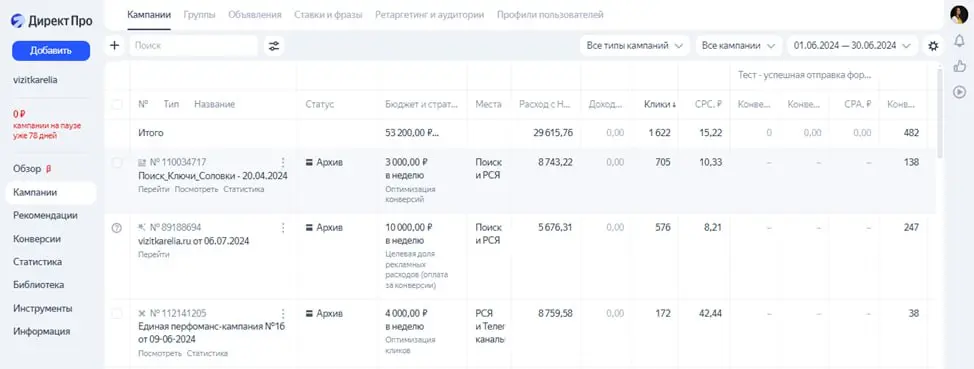Sort by the Клики column header

point(660,104)
